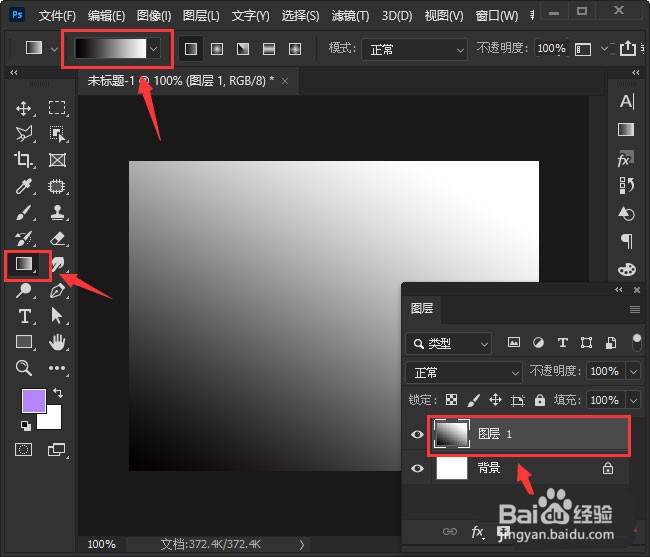Toggle visibility of 图层 1
650x557 pixels.
click(x=417, y=434)
